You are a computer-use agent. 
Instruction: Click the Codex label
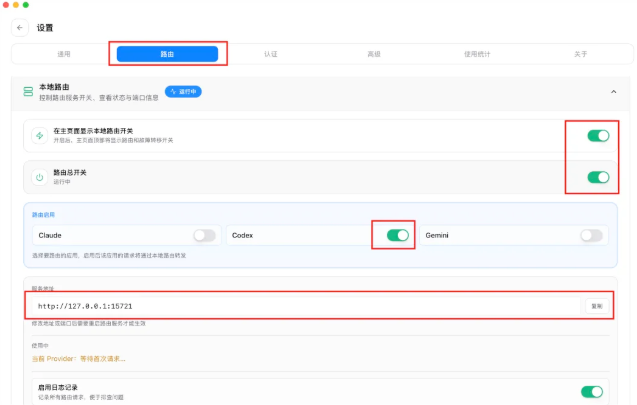(x=243, y=235)
